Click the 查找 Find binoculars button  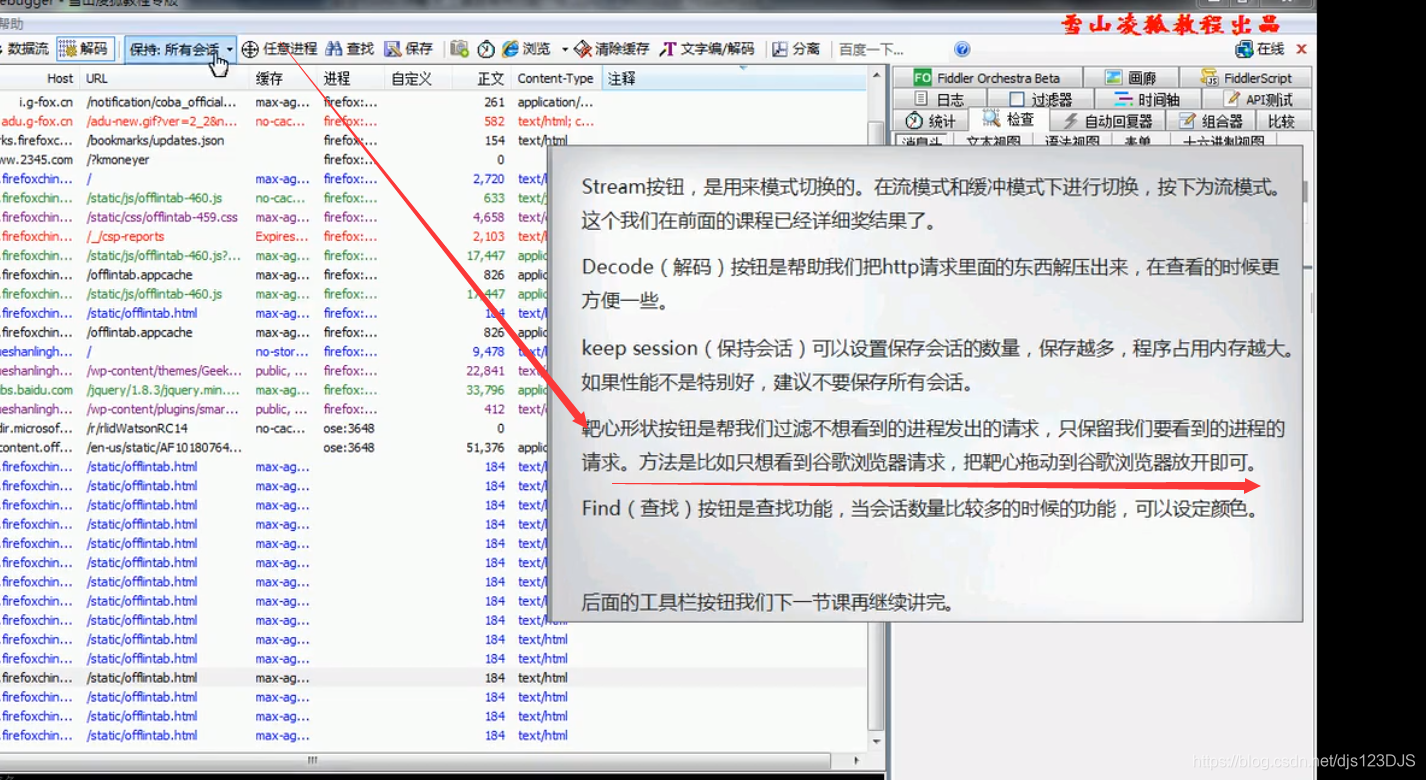point(350,48)
